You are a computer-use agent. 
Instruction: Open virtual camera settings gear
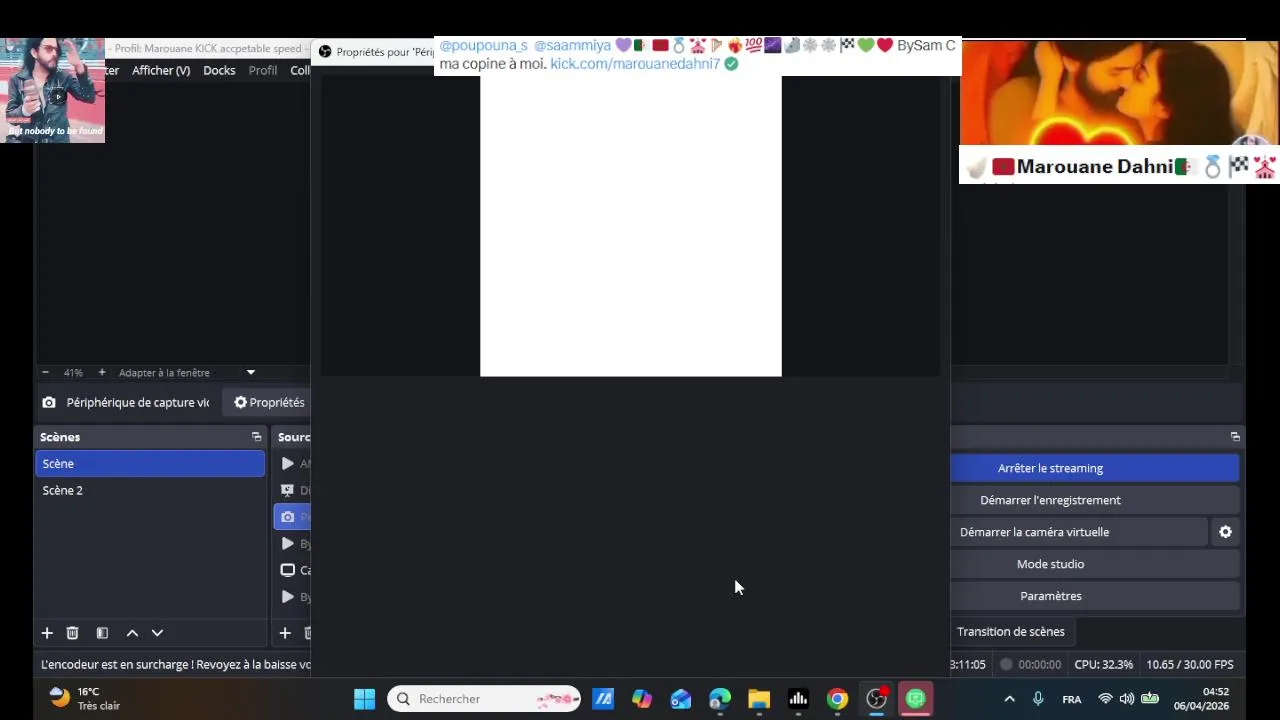[1225, 532]
